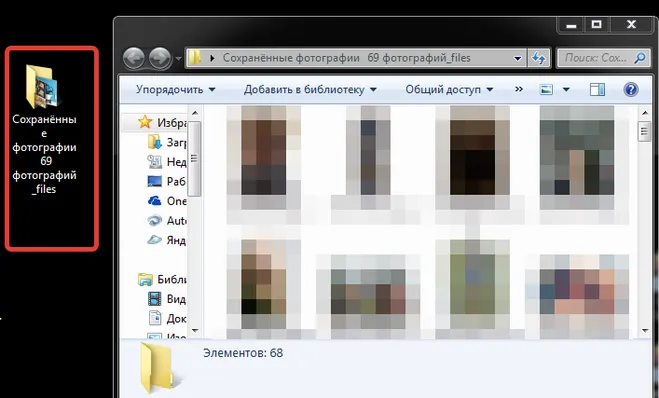Image resolution: width=659 pixels, height=398 pixels.
Task: Select first thumbnail in second row
Action: 264,286
